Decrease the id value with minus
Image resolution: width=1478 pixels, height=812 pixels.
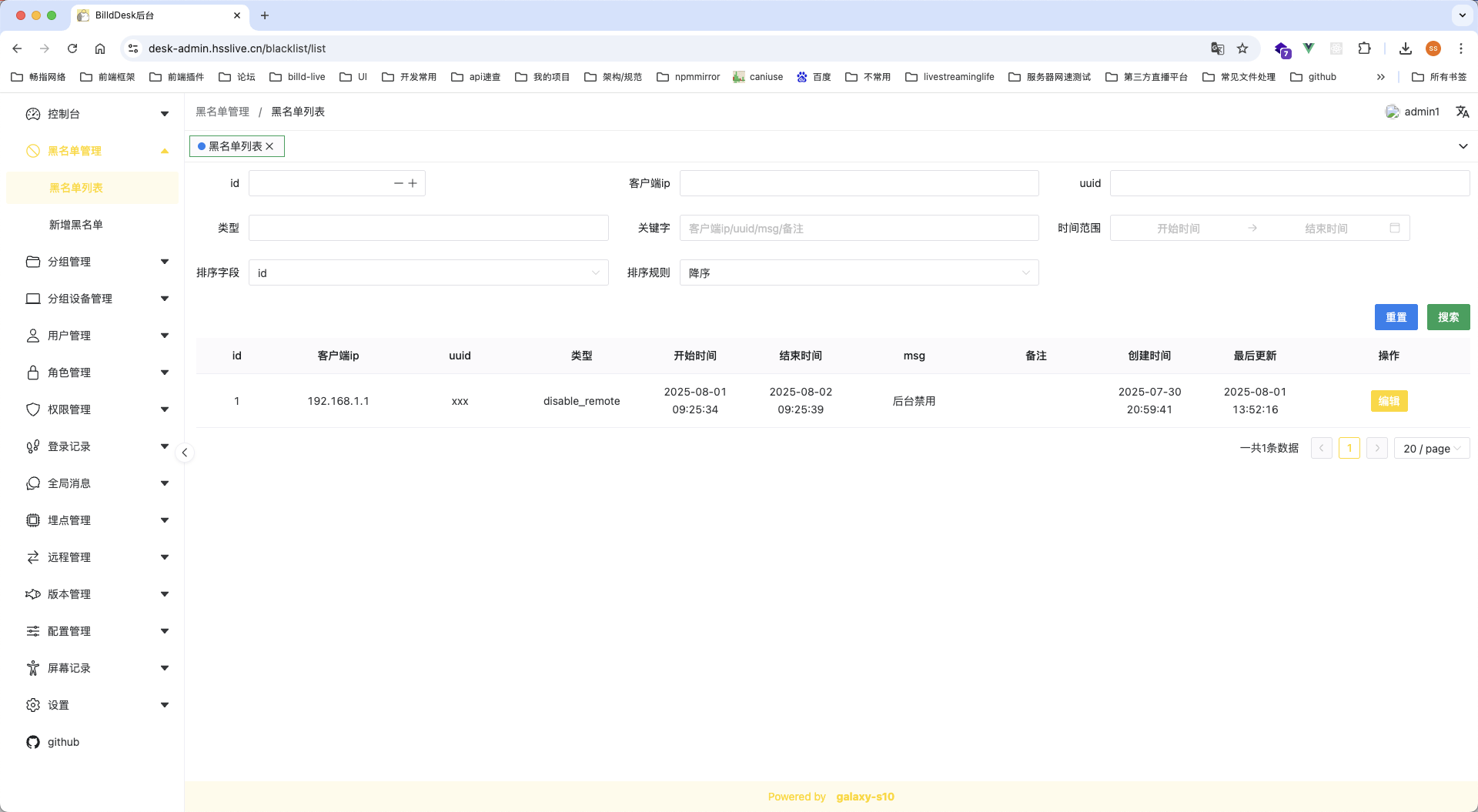(x=399, y=183)
